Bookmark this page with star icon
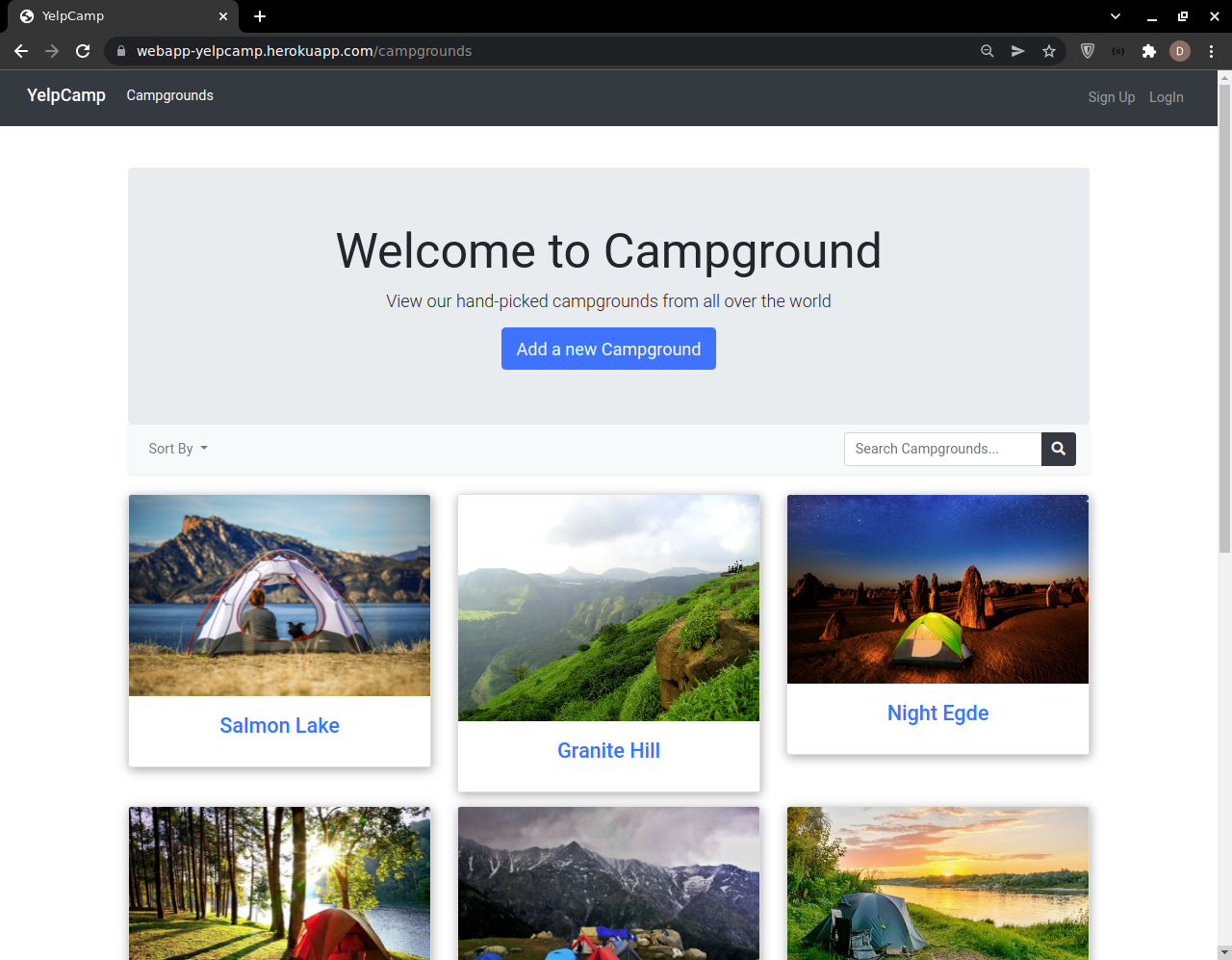Screen dimensions: 1232x960 pos(1049,51)
